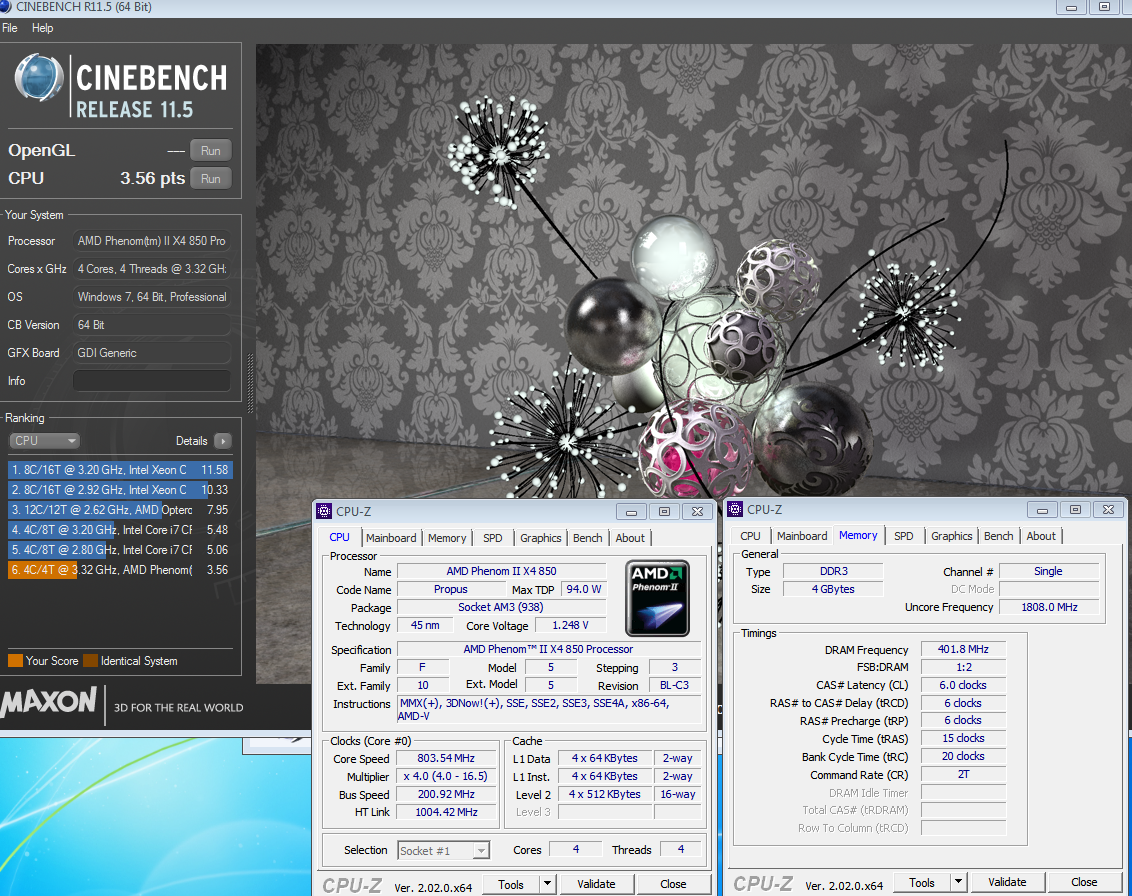Minimize the Cinebench window
The width and height of the screenshot is (1132, 896).
tap(1071, 7)
